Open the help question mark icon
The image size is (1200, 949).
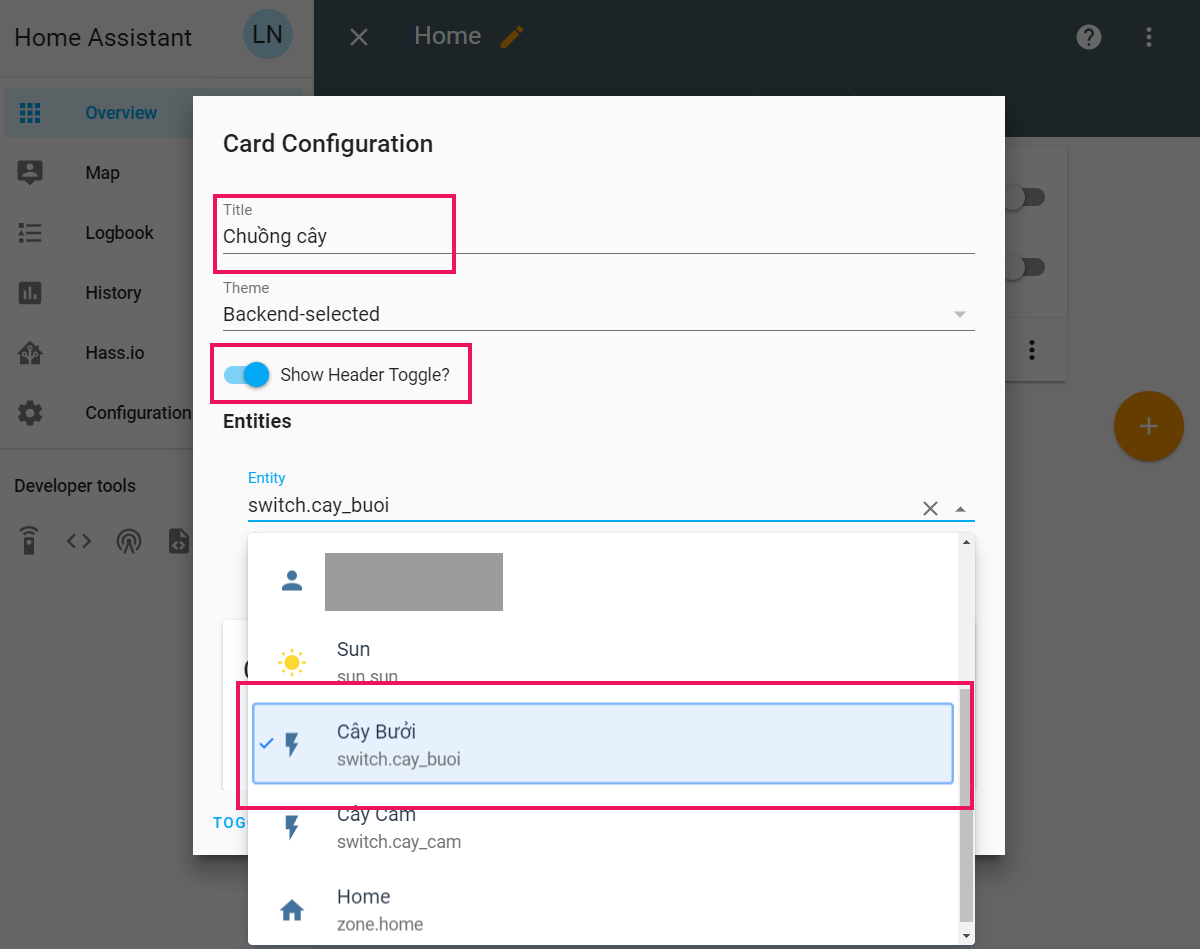pyautogui.click(x=1088, y=37)
